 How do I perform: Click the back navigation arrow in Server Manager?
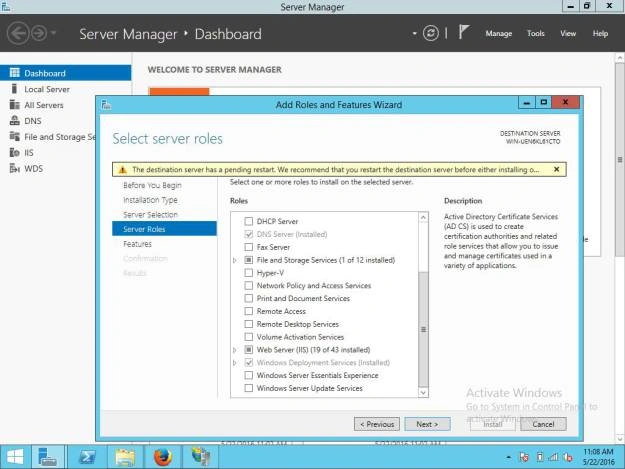click(18, 33)
